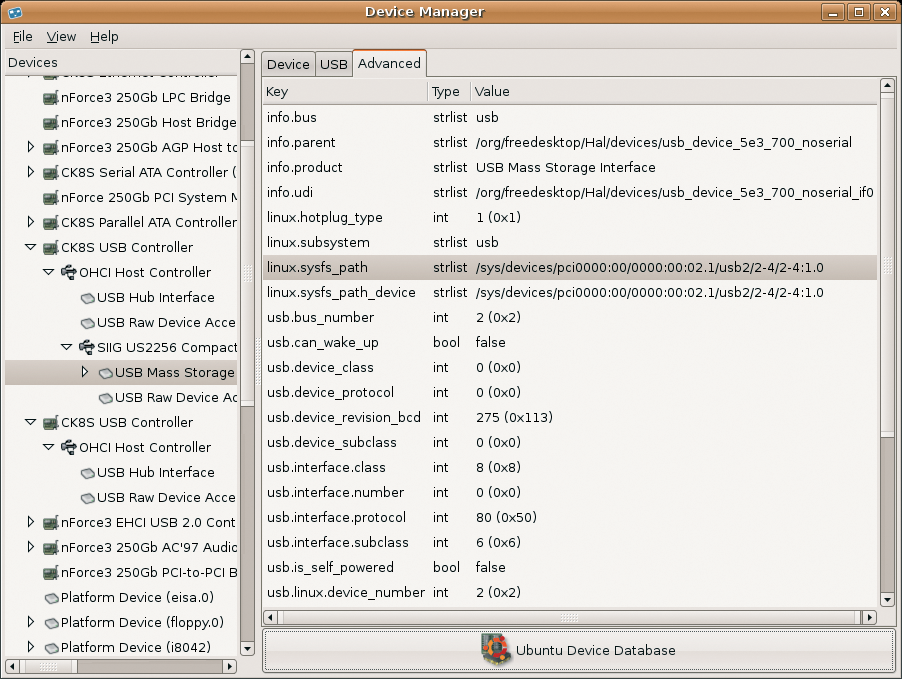Click the nForce3 250Gb PCI-to-PCI bridge icon

[51, 573]
